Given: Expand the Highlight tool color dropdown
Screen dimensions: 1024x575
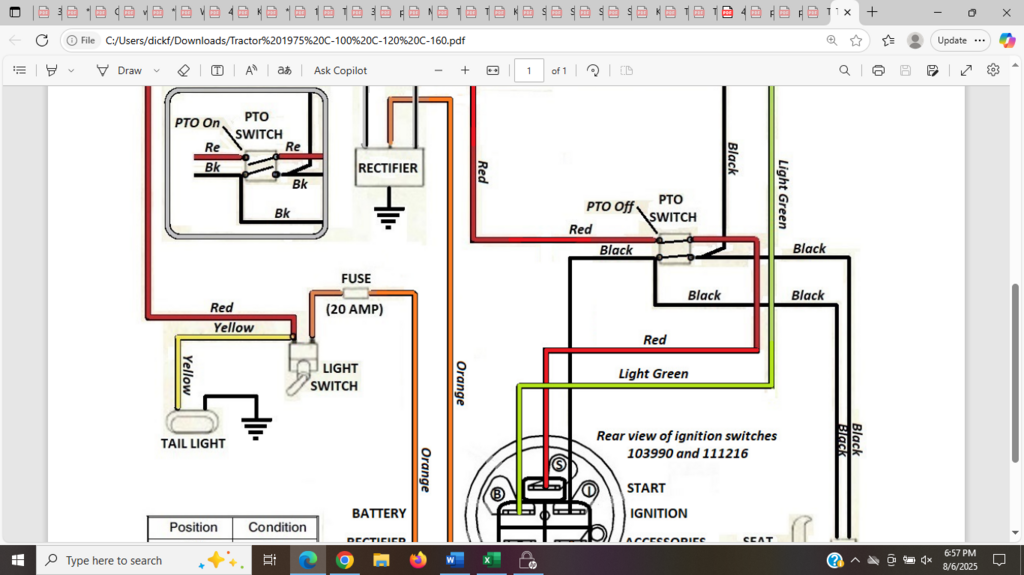Looking at the screenshot, I should click(x=71, y=71).
